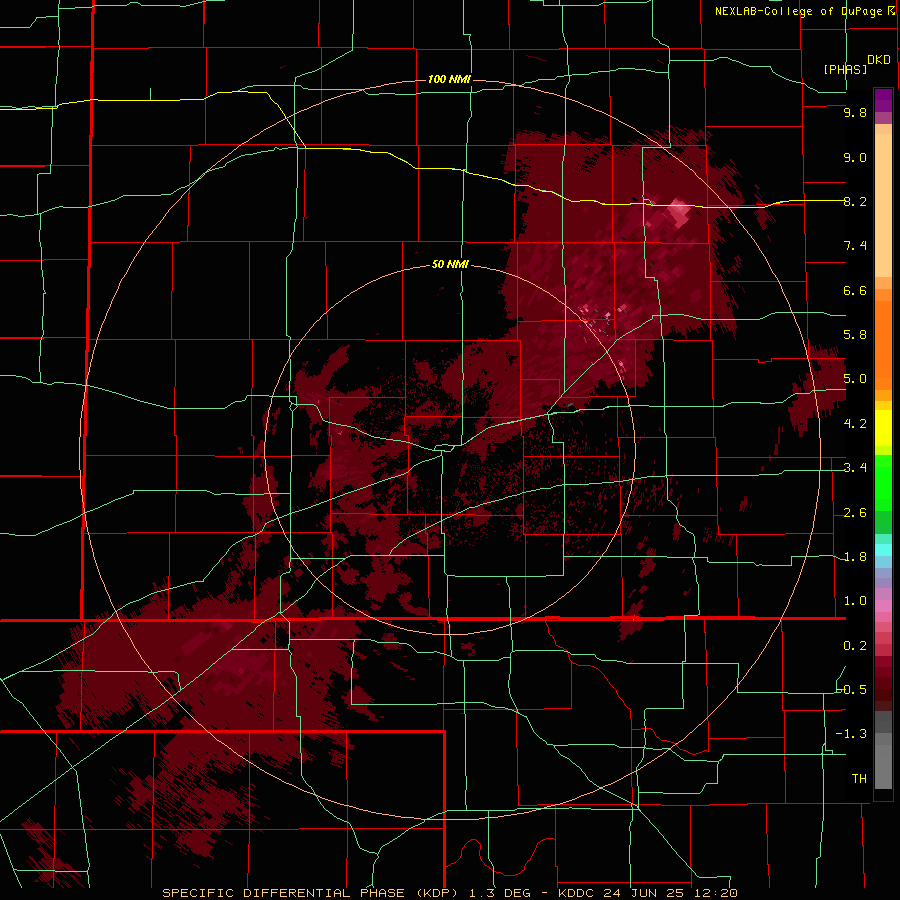Click the KDDC radar site identifier
900x900 pixels.
click(x=578, y=893)
